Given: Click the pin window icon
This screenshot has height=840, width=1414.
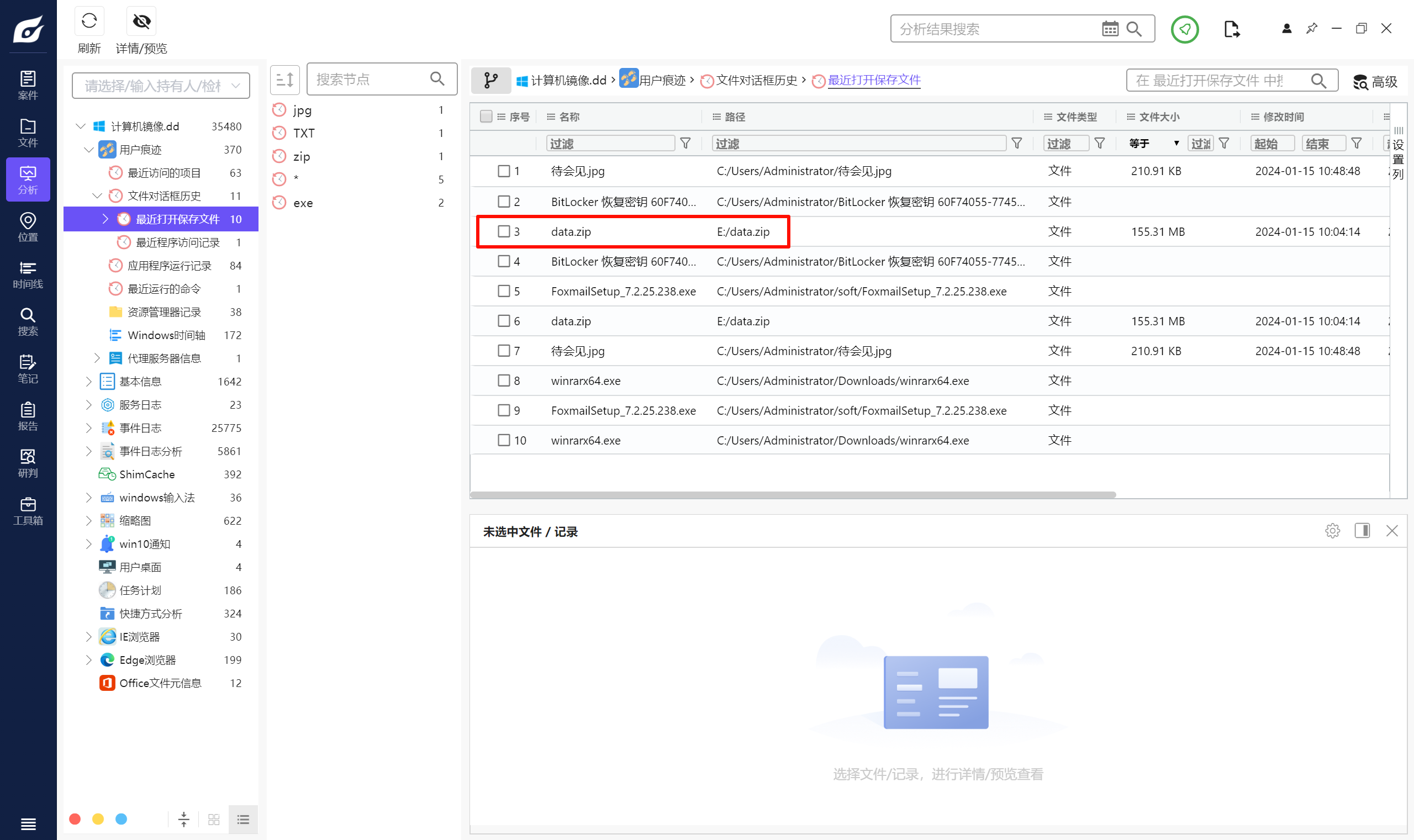Looking at the screenshot, I should (1312, 28).
